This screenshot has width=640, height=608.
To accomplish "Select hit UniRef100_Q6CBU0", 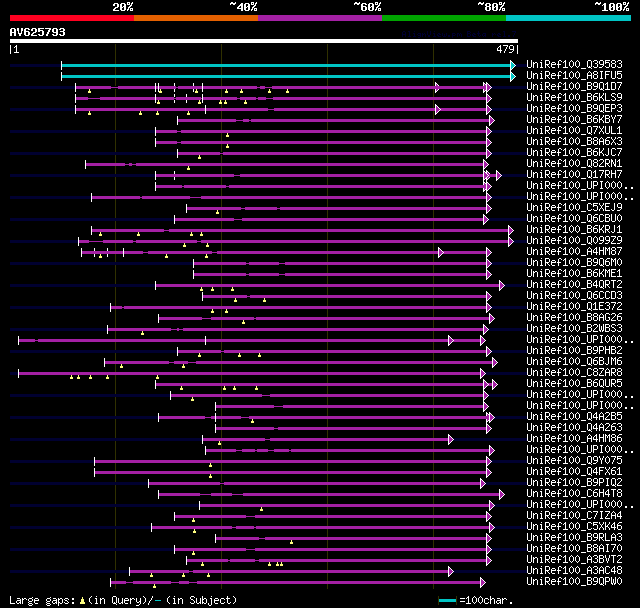I will tap(574, 218).
